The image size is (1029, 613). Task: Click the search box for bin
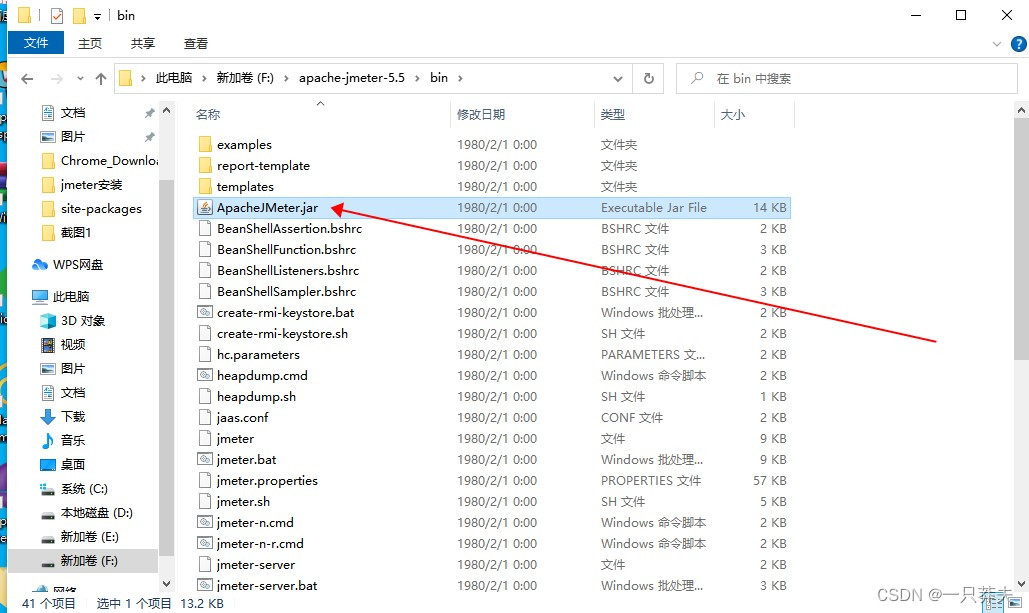click(847, 79)
